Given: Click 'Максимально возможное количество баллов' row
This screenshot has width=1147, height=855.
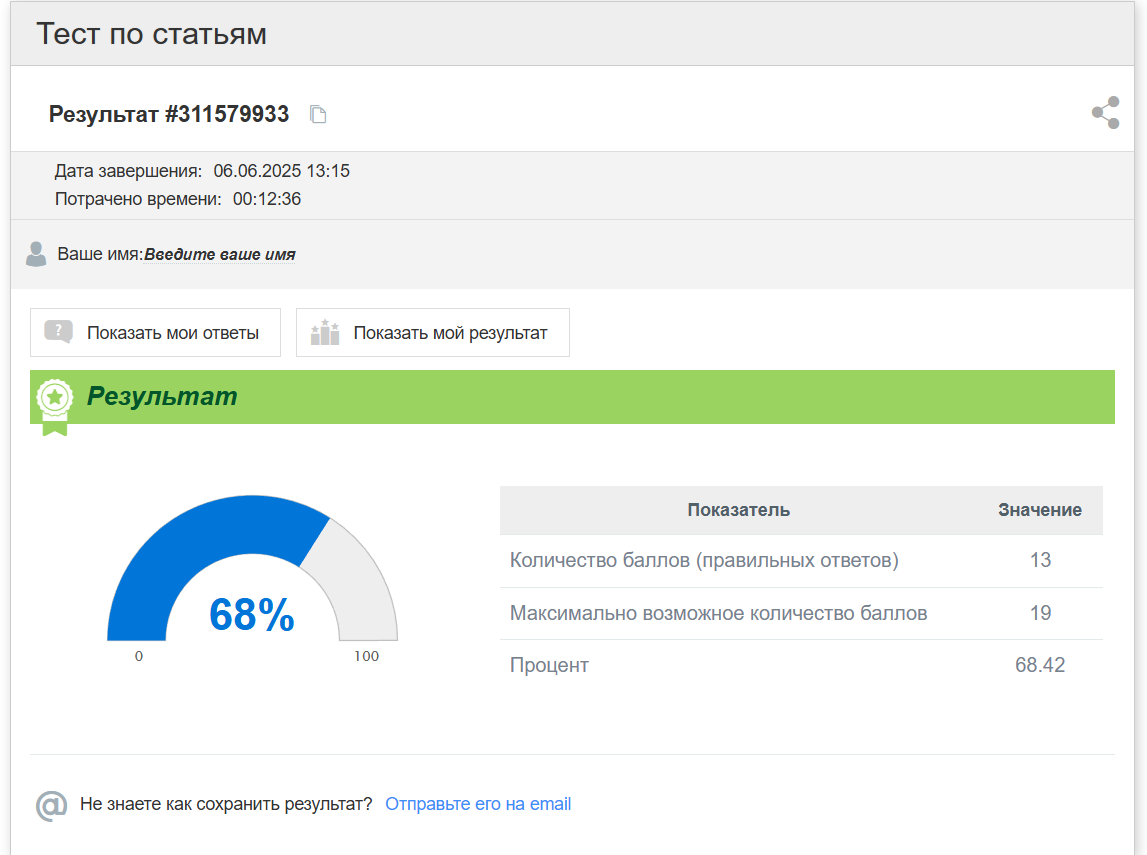Looking at the screenshot, I should point(801,613).
